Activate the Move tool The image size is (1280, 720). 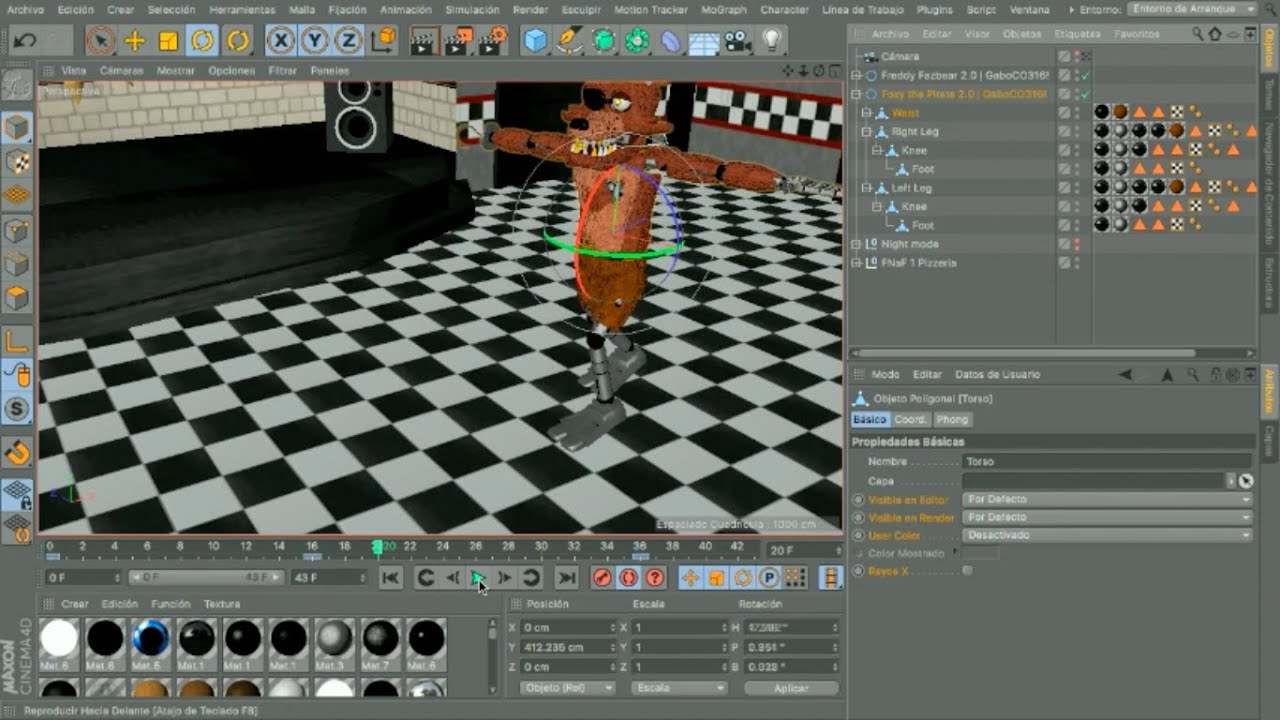(x=135, y=41)
